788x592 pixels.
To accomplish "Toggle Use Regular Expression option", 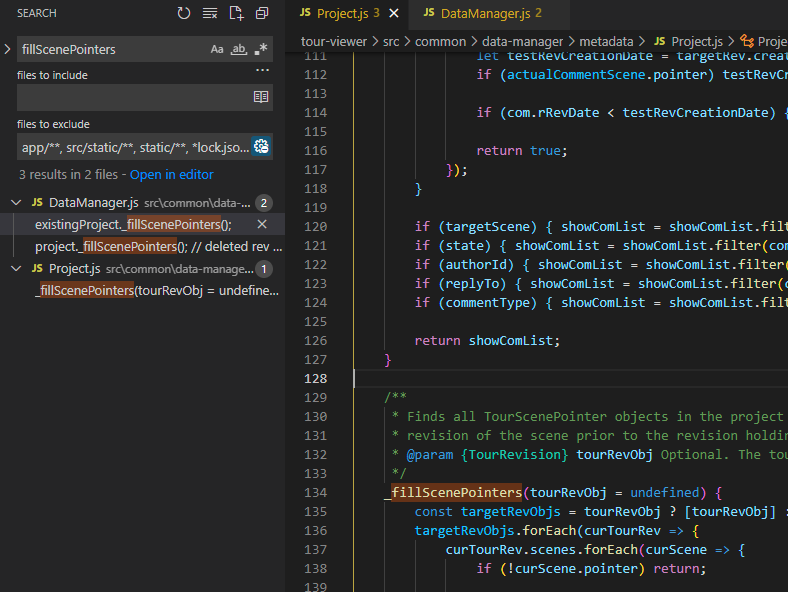I will (261, 49).
